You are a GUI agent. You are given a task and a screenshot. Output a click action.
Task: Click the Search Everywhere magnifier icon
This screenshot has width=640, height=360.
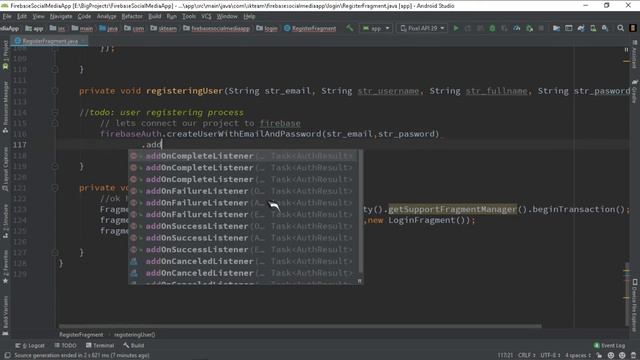[x=620, y=28]
